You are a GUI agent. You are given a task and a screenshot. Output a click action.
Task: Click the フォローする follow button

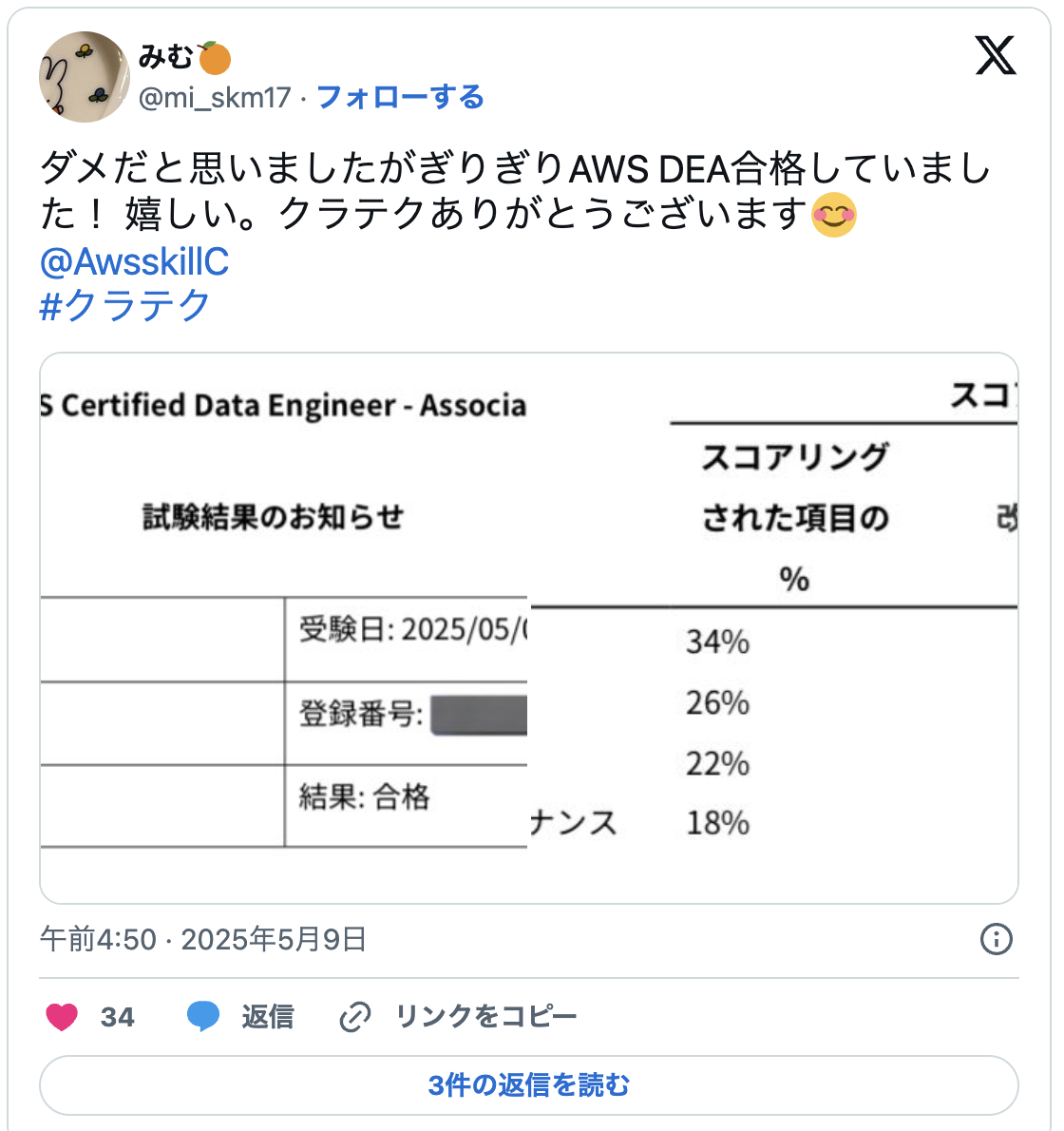399,96
